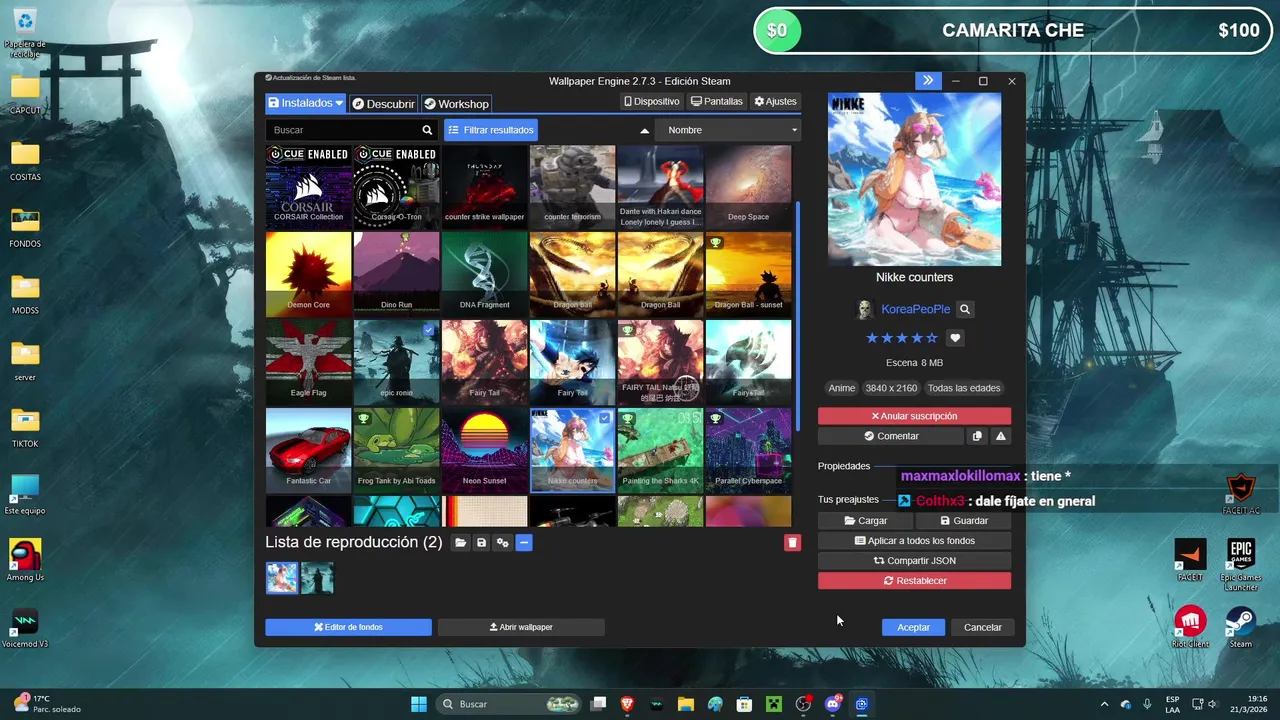Open Riot Client desktop shortcut
Image resolution: width=1280 pixels, height=720 pixels.
pyautogui.click(x=1190, y=626)
